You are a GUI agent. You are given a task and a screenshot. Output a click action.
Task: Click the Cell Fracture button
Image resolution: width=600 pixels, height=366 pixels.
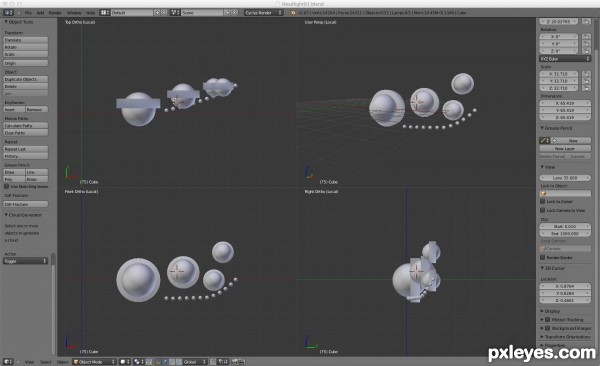click(x=26, y=204)
